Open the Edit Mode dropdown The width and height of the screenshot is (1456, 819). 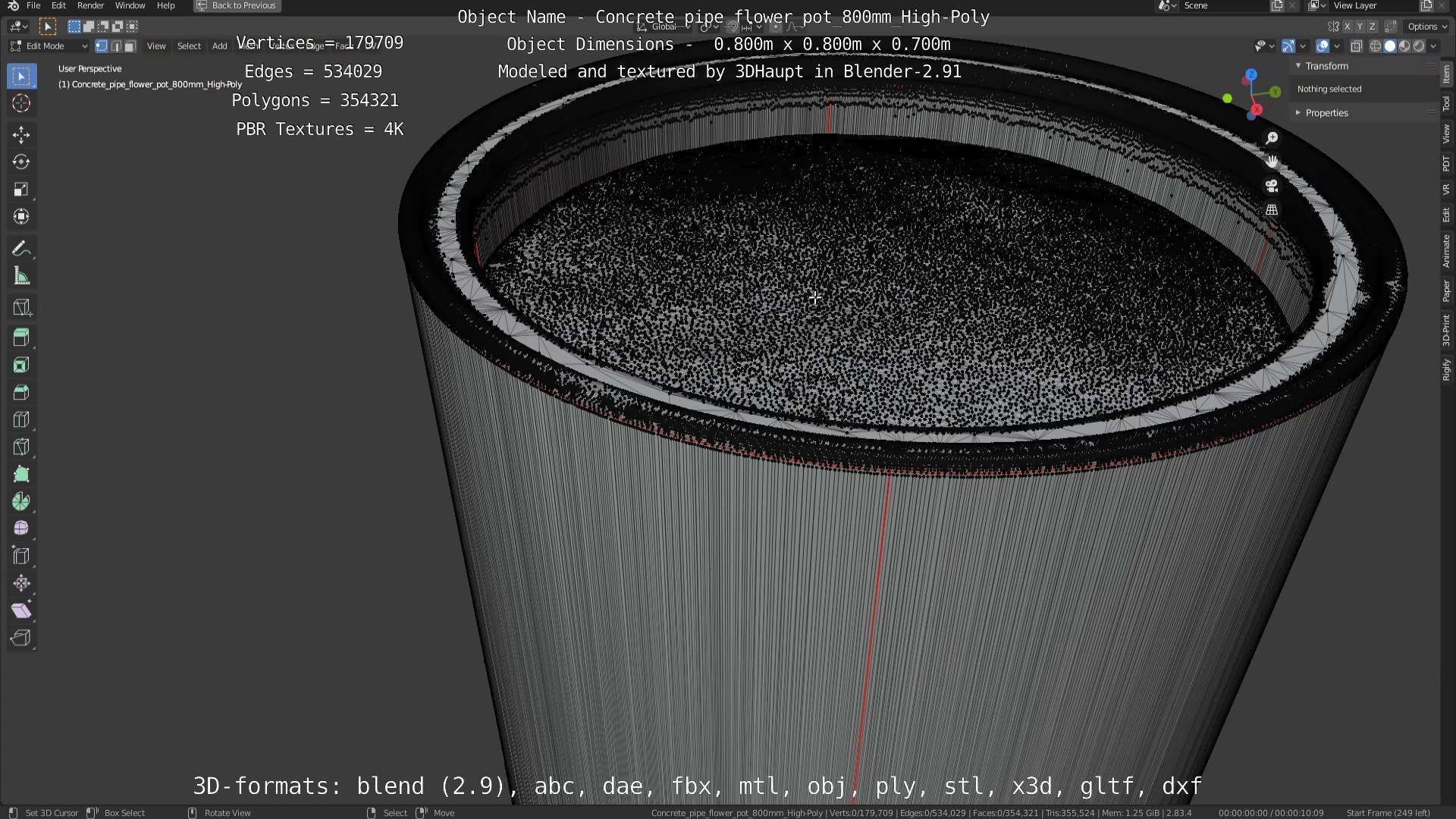coord(49,46)
